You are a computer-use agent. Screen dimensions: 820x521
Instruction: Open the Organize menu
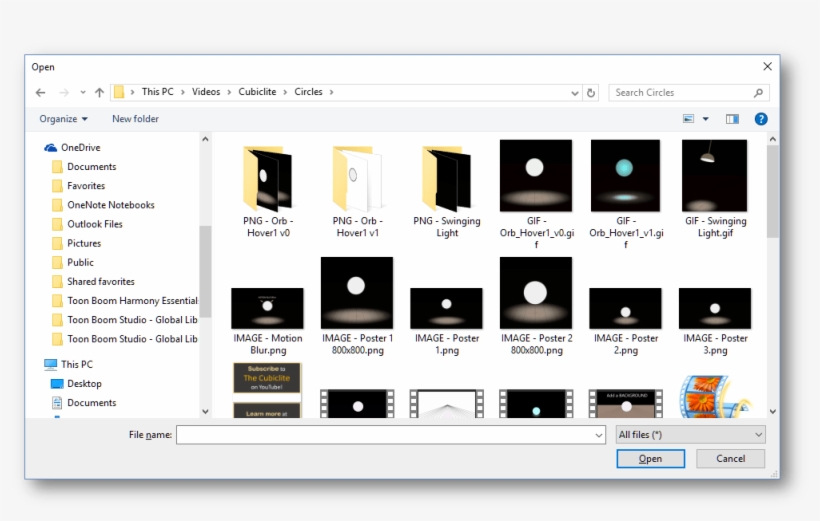click(63, 119)
